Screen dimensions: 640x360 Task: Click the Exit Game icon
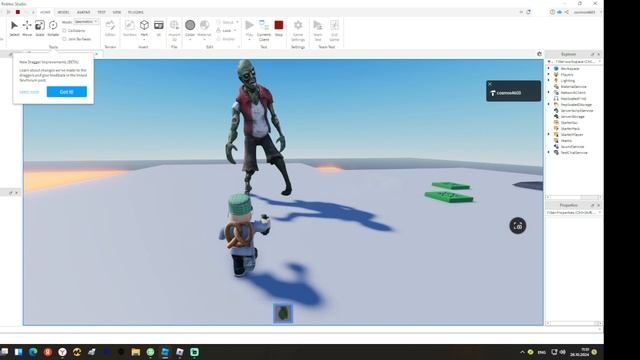coord(334,25)
